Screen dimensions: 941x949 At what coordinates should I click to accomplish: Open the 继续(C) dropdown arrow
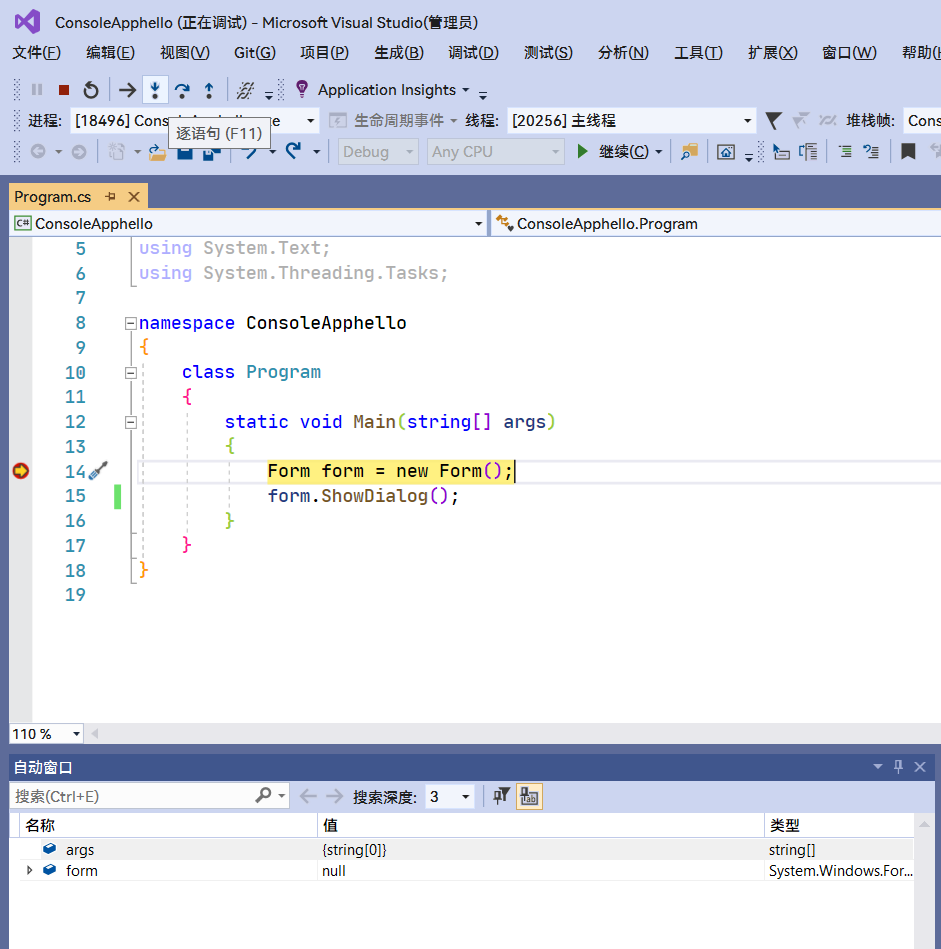(x=658, y=151)
